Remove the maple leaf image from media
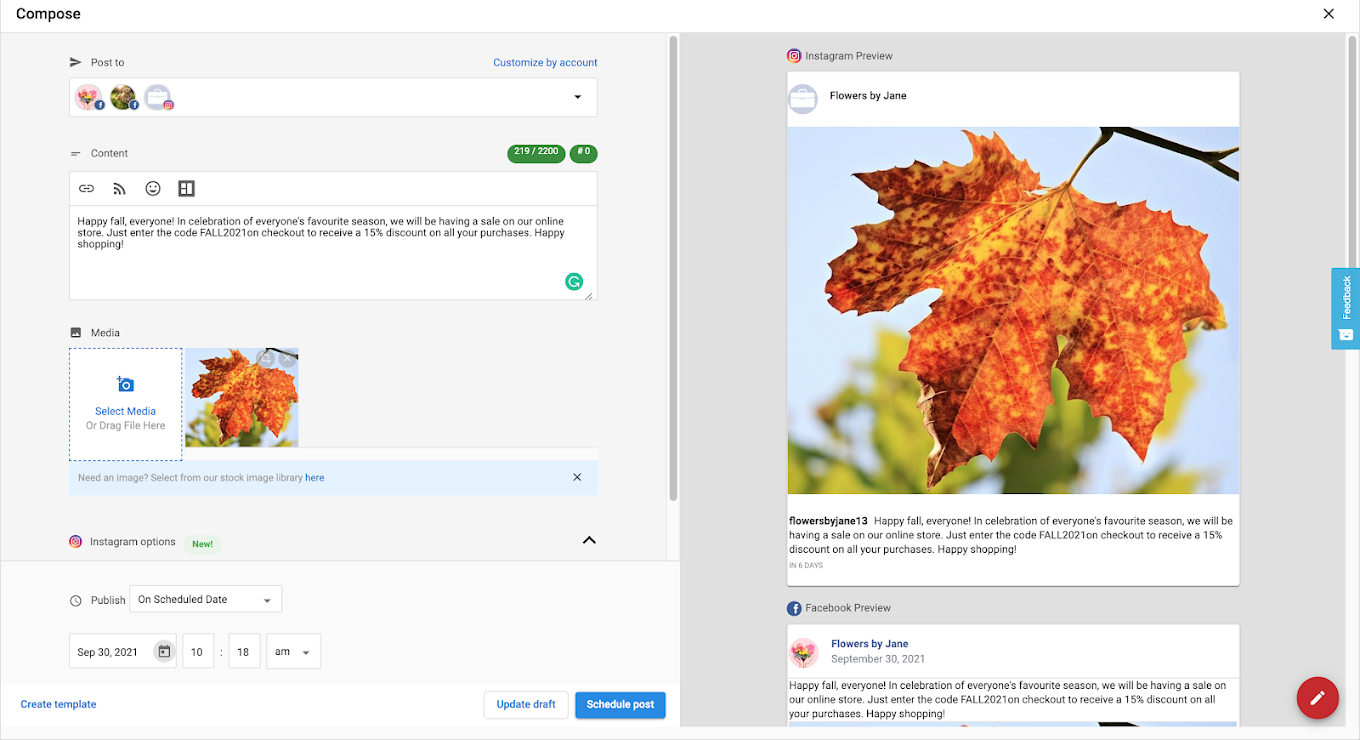The image size is (1360, 740). [x=288, y=358]
